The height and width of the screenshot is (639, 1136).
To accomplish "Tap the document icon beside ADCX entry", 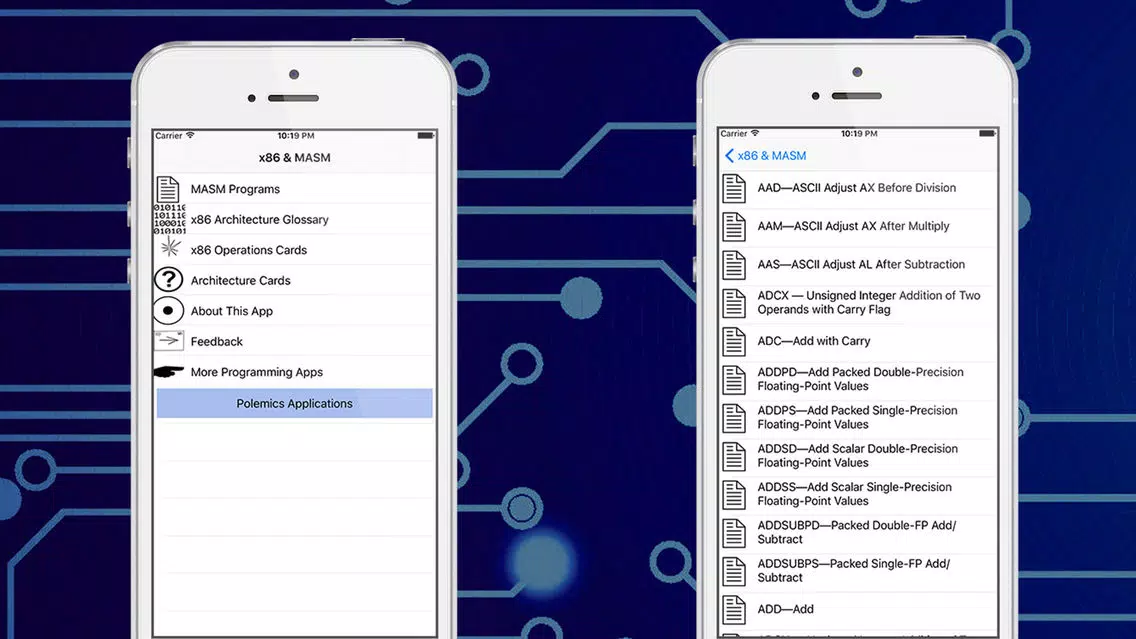I will (734, 304).
